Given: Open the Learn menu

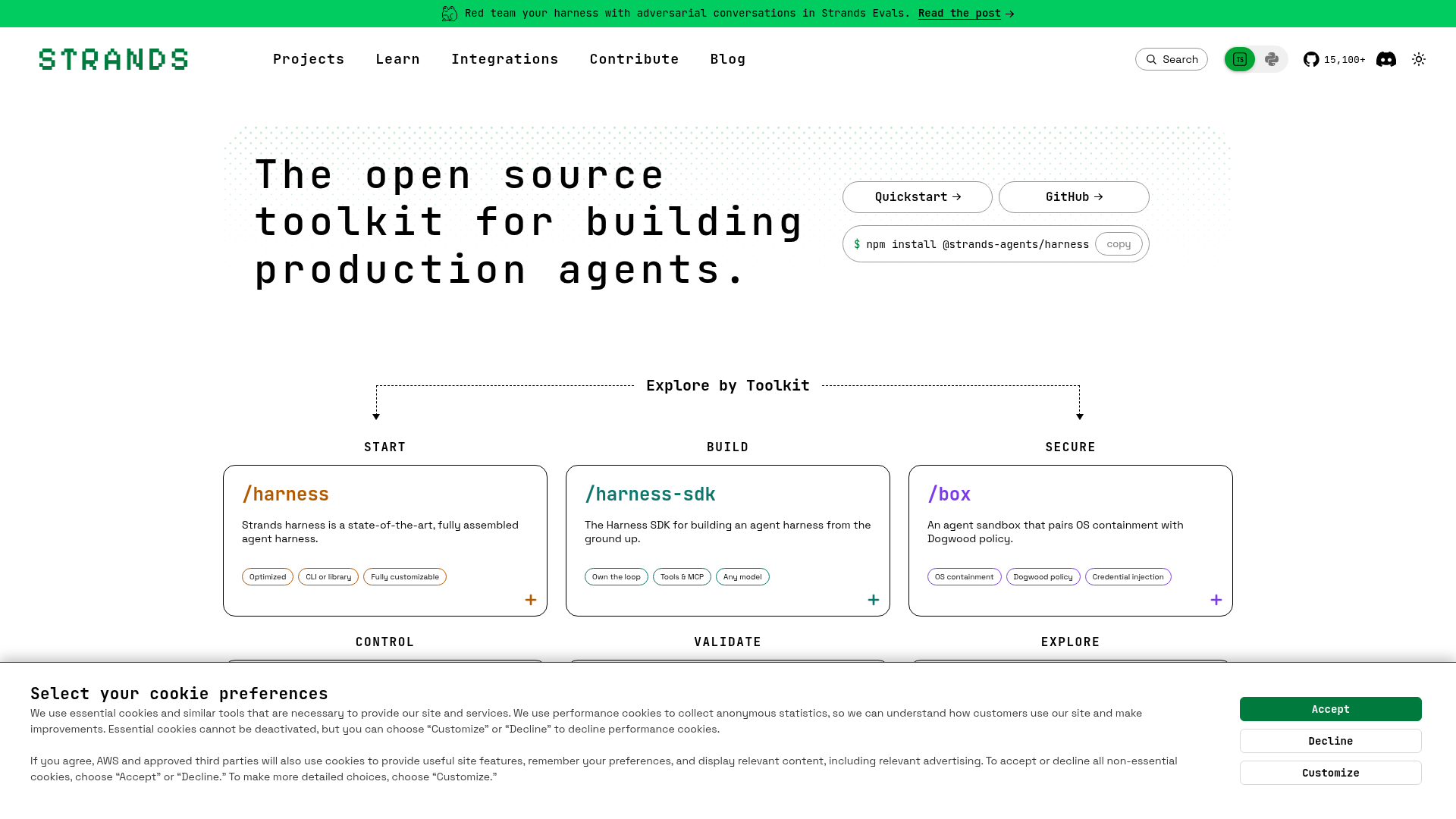Looking at the screenshot, I should tap(397, 59).
